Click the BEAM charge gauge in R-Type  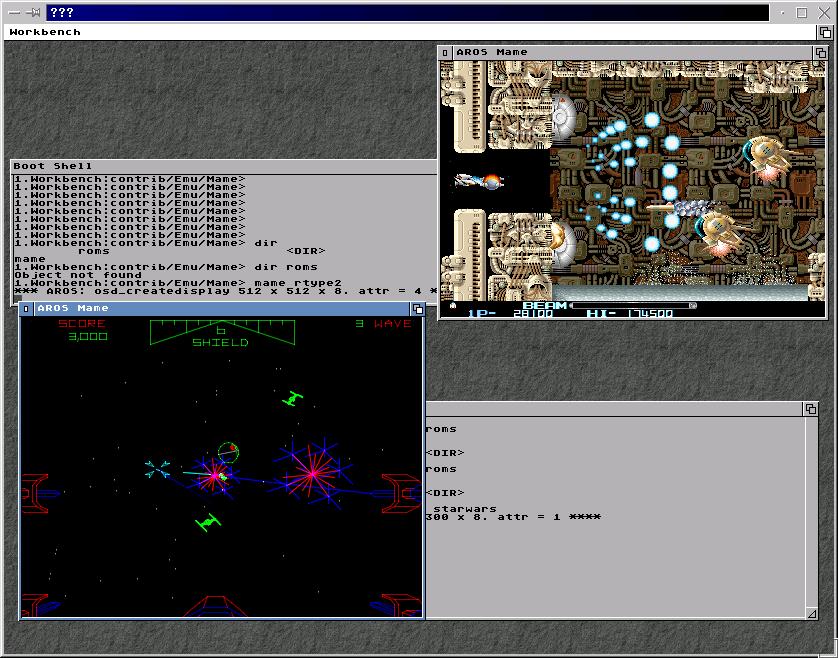coord(632,305)
